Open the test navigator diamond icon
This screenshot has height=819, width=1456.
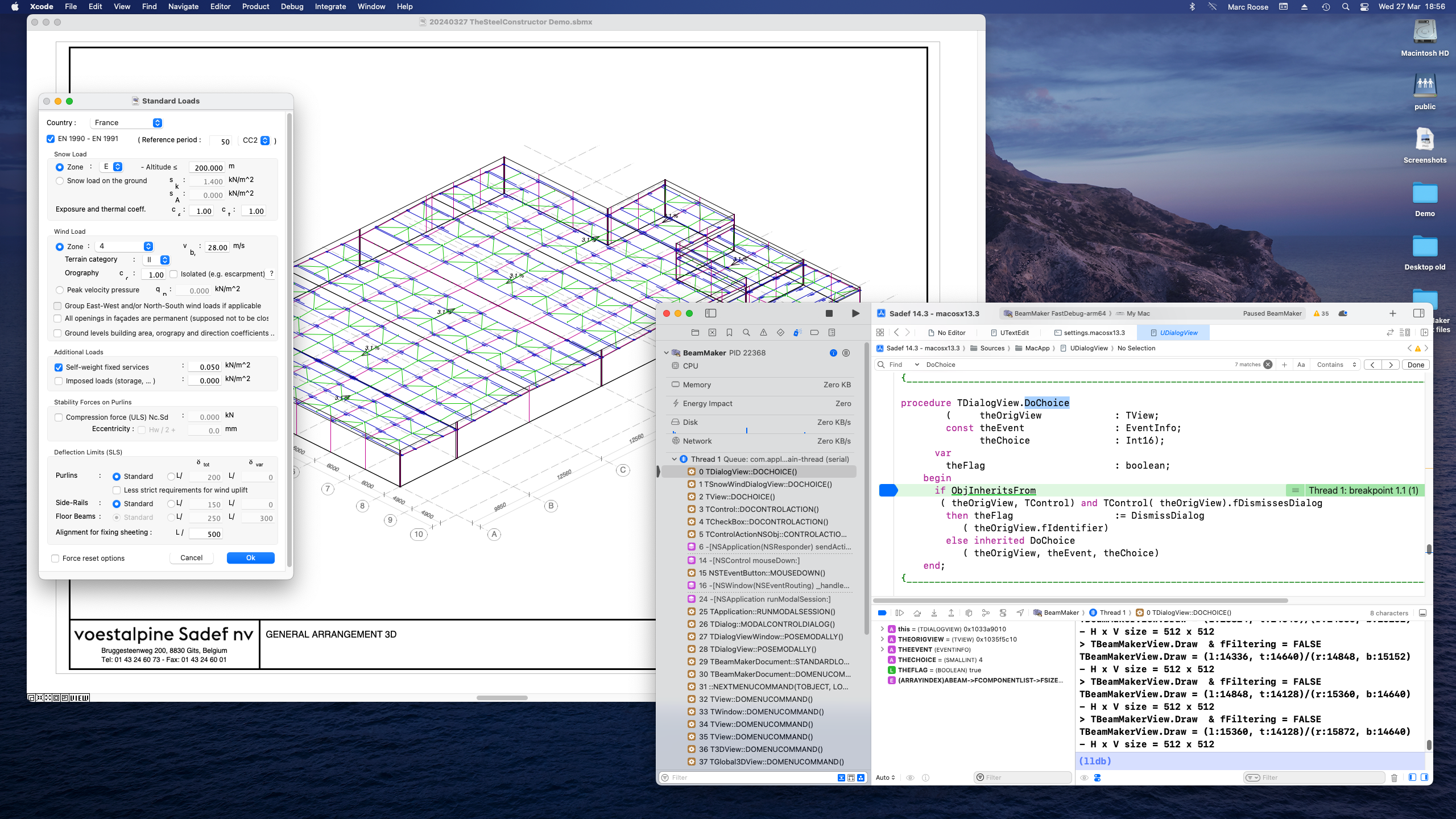780,333
